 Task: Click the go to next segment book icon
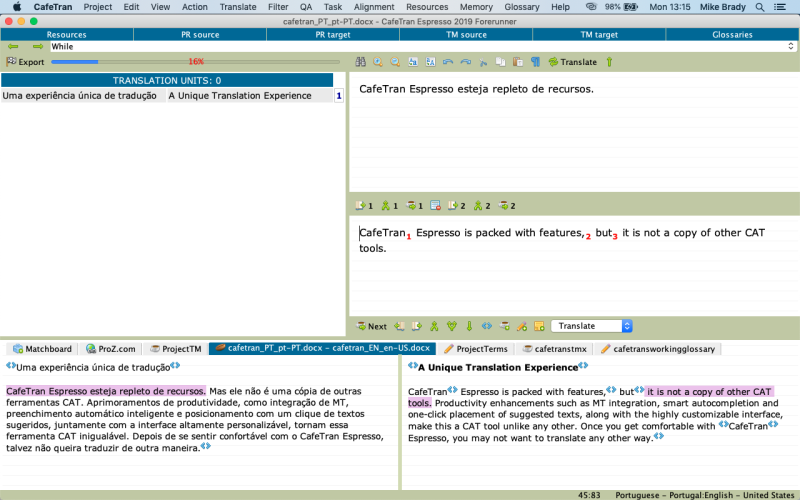[x=417, y=326]
